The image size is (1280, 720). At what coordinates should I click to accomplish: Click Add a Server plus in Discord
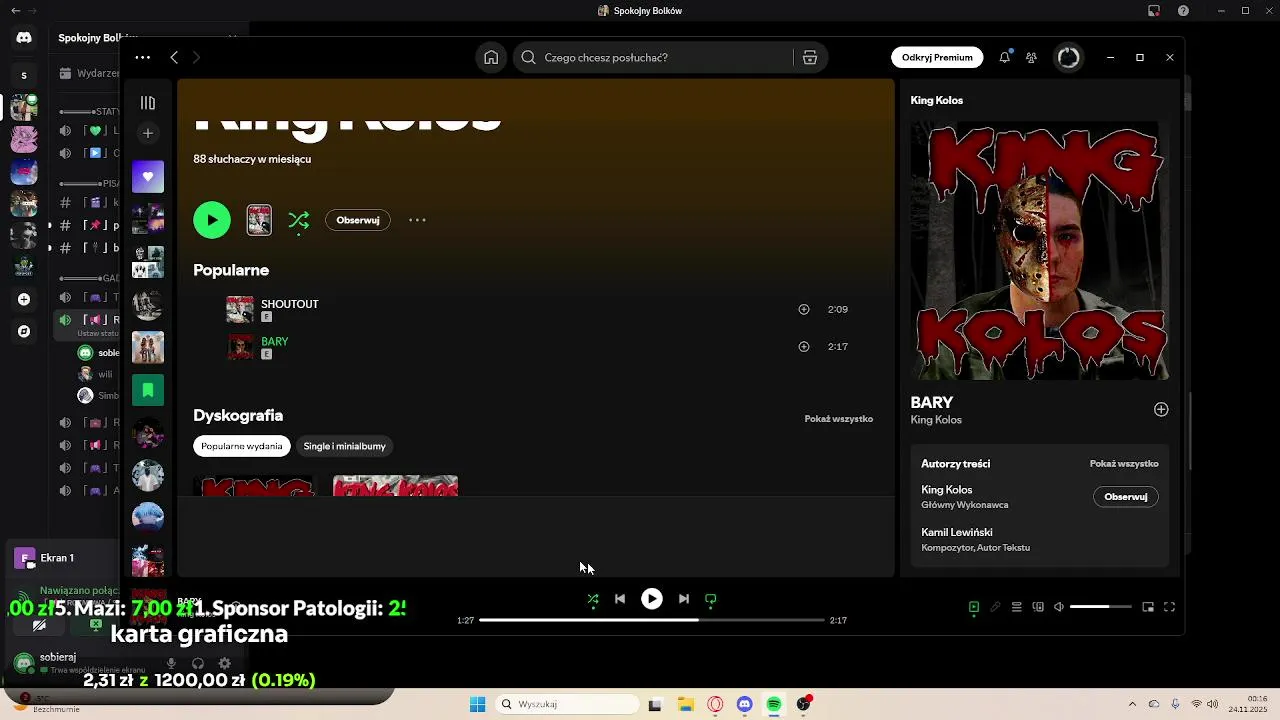point(24,299)
